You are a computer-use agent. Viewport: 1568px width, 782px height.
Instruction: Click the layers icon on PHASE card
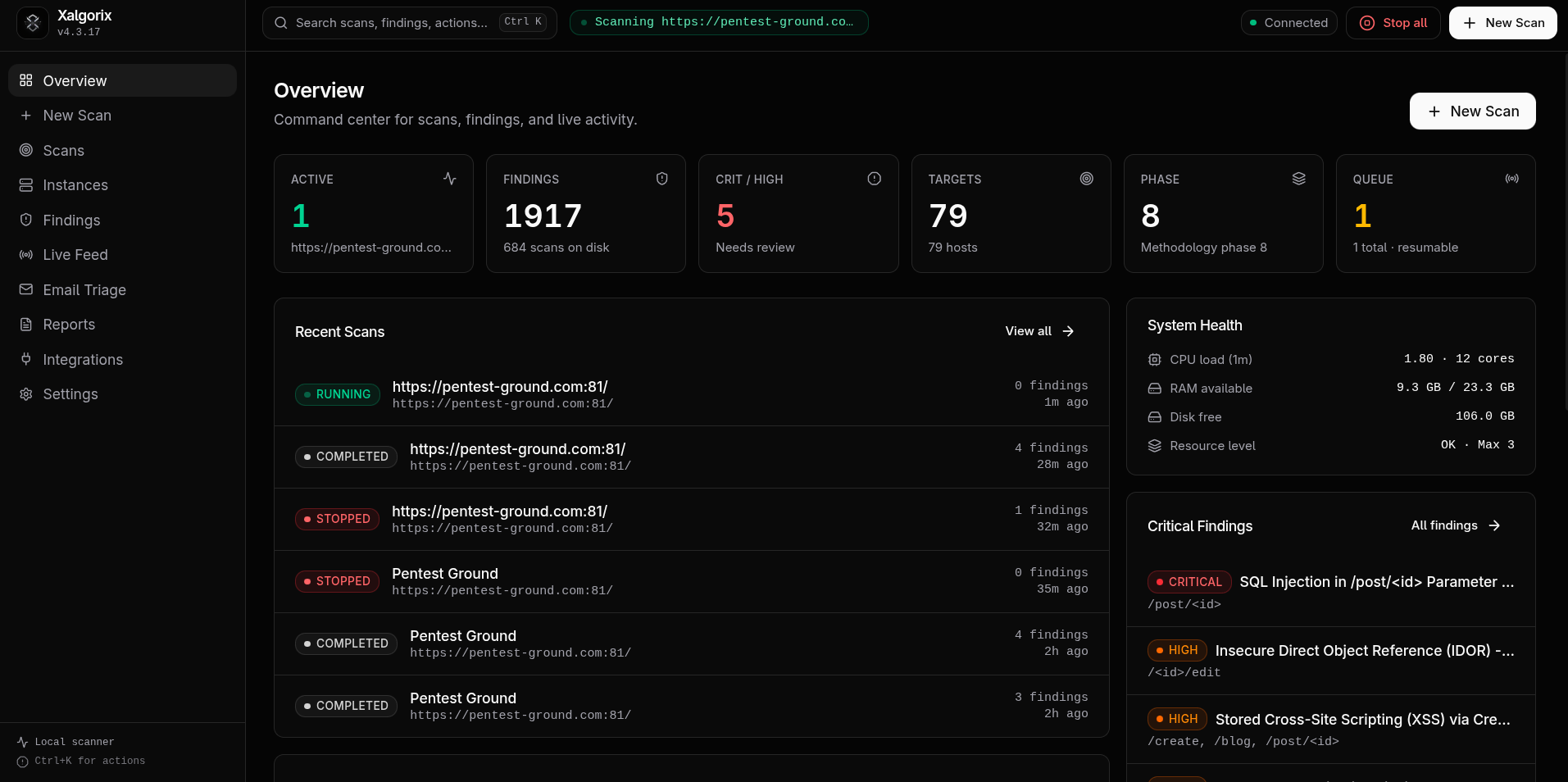click(x=1299, y=178)
